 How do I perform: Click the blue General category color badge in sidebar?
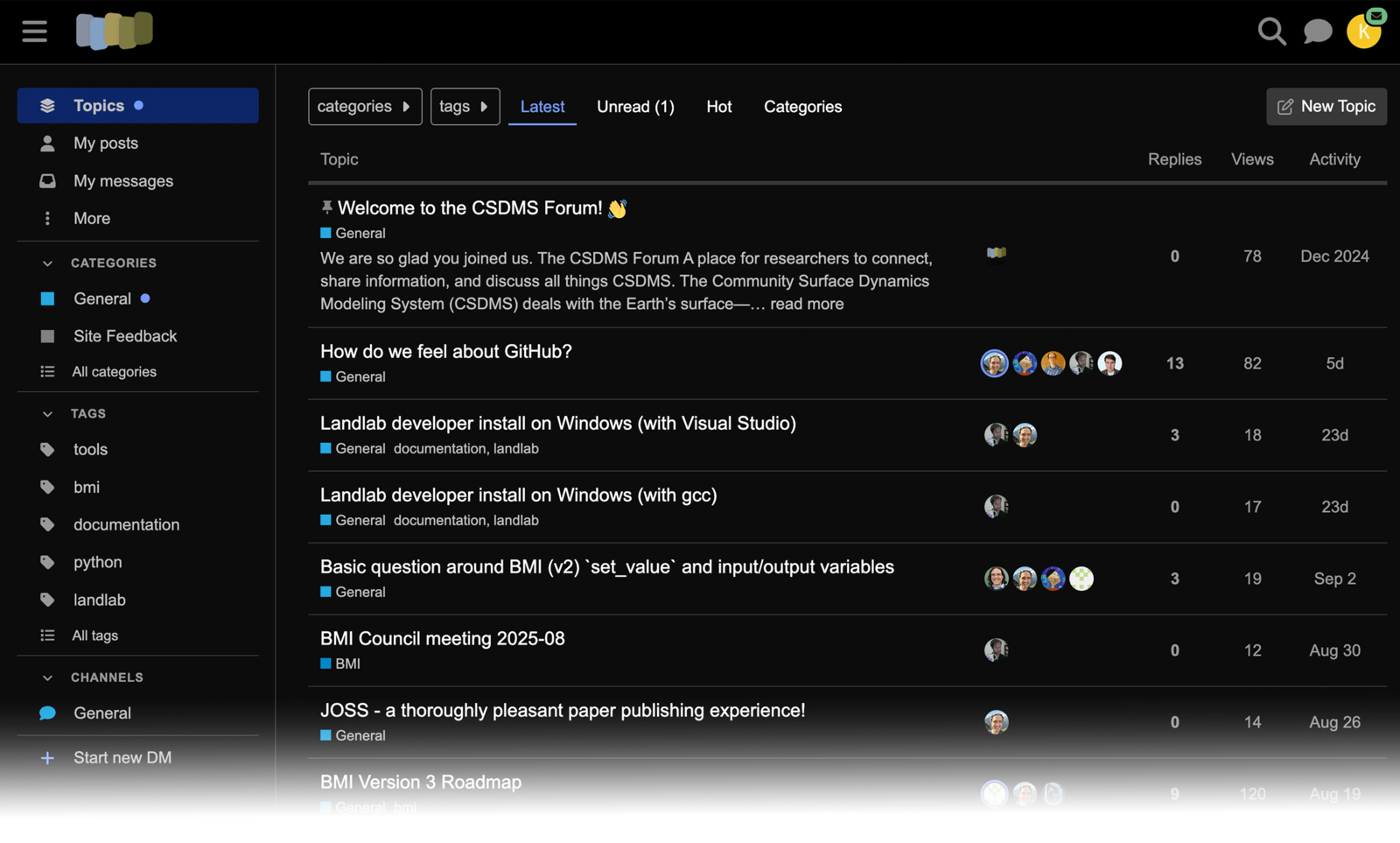coord(48,299)
